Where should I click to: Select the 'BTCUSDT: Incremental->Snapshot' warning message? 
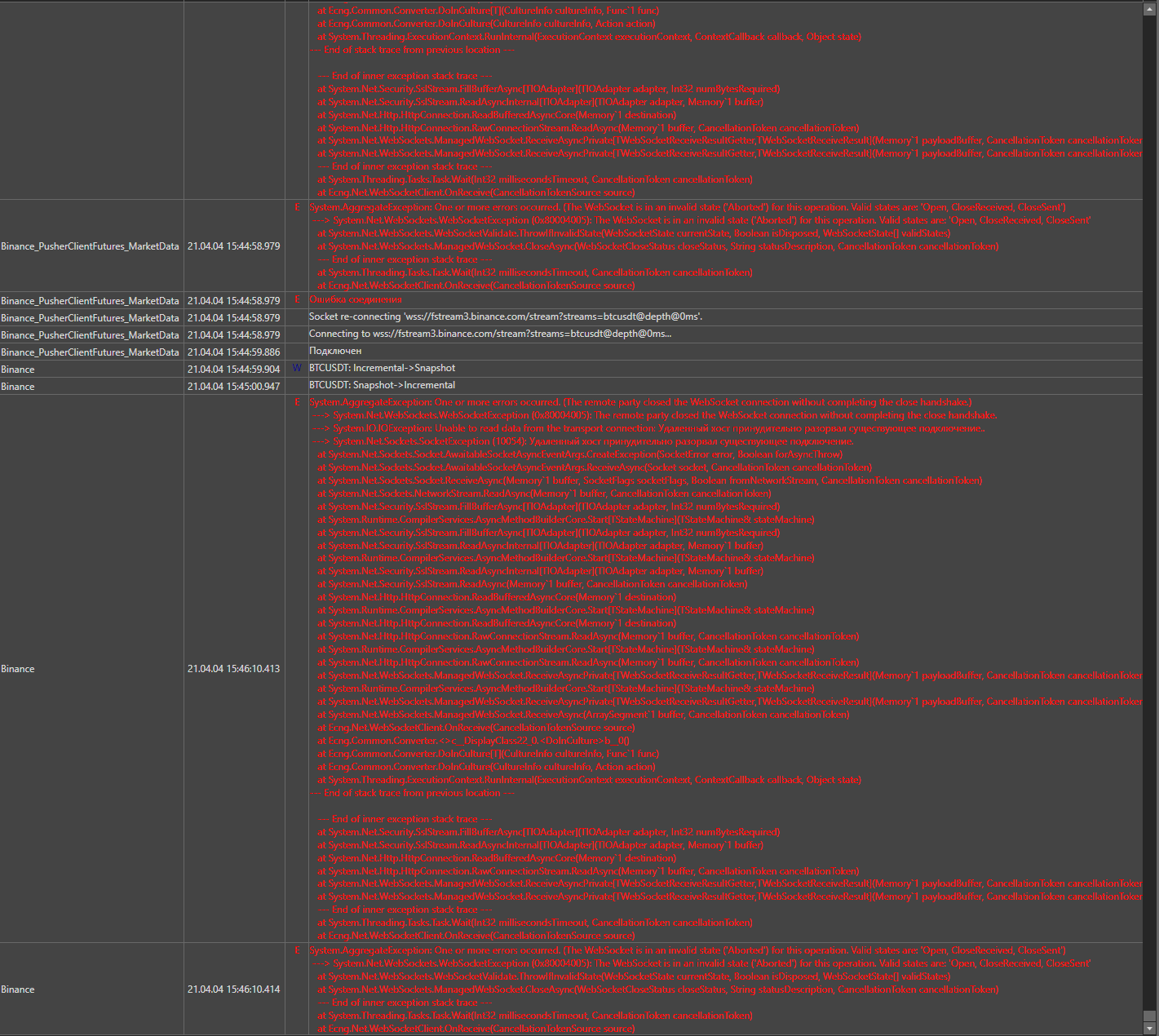pos(382,368)
